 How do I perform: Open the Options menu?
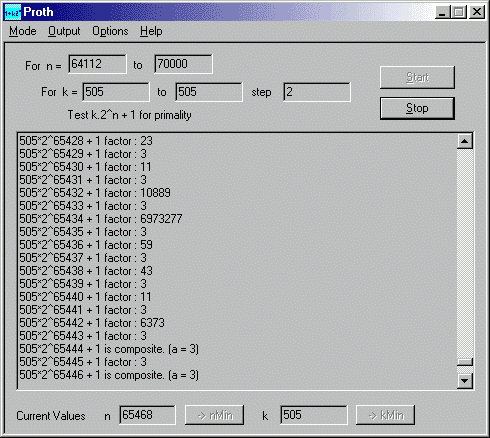point(110,31)
